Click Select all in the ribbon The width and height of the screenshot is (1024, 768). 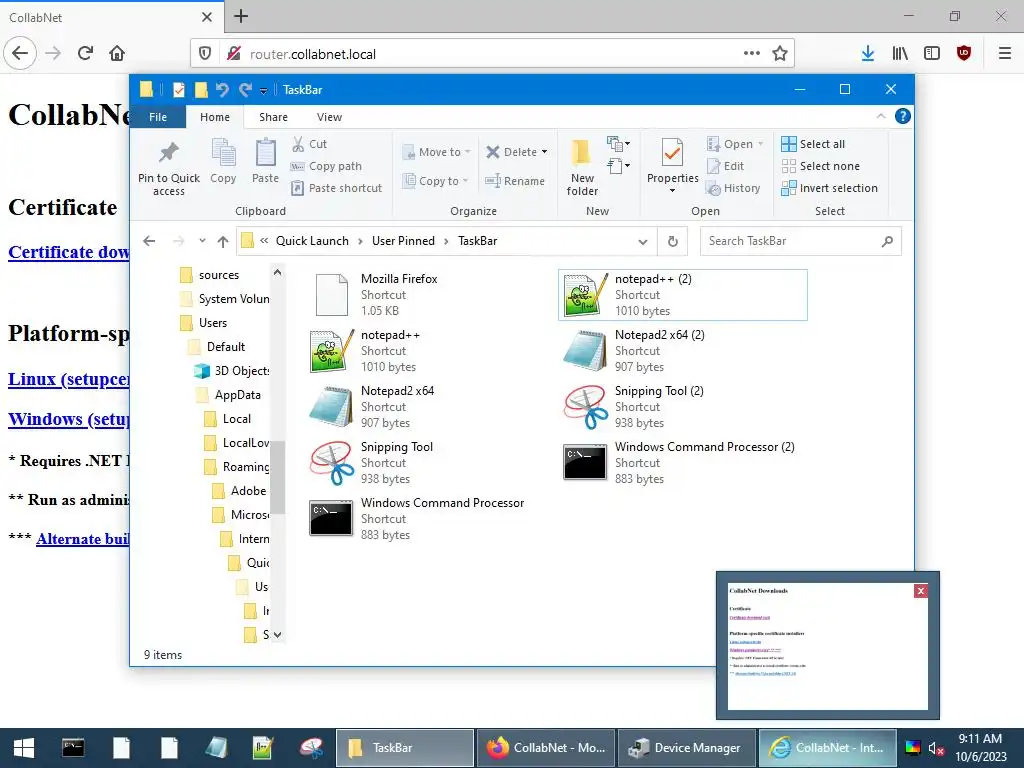[814, 144]
